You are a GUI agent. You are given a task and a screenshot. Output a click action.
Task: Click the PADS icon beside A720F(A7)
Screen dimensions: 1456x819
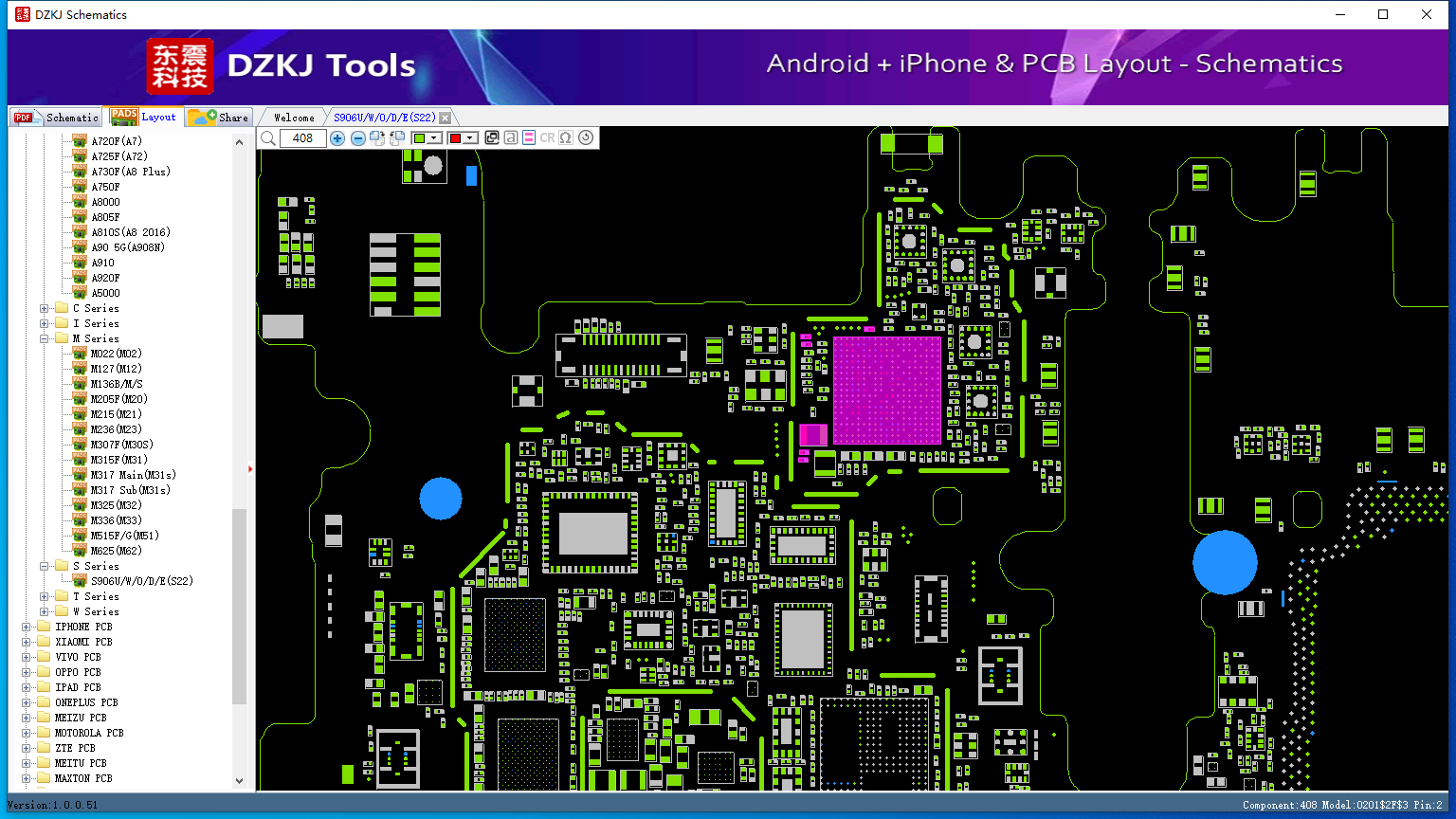coord(80,141)
